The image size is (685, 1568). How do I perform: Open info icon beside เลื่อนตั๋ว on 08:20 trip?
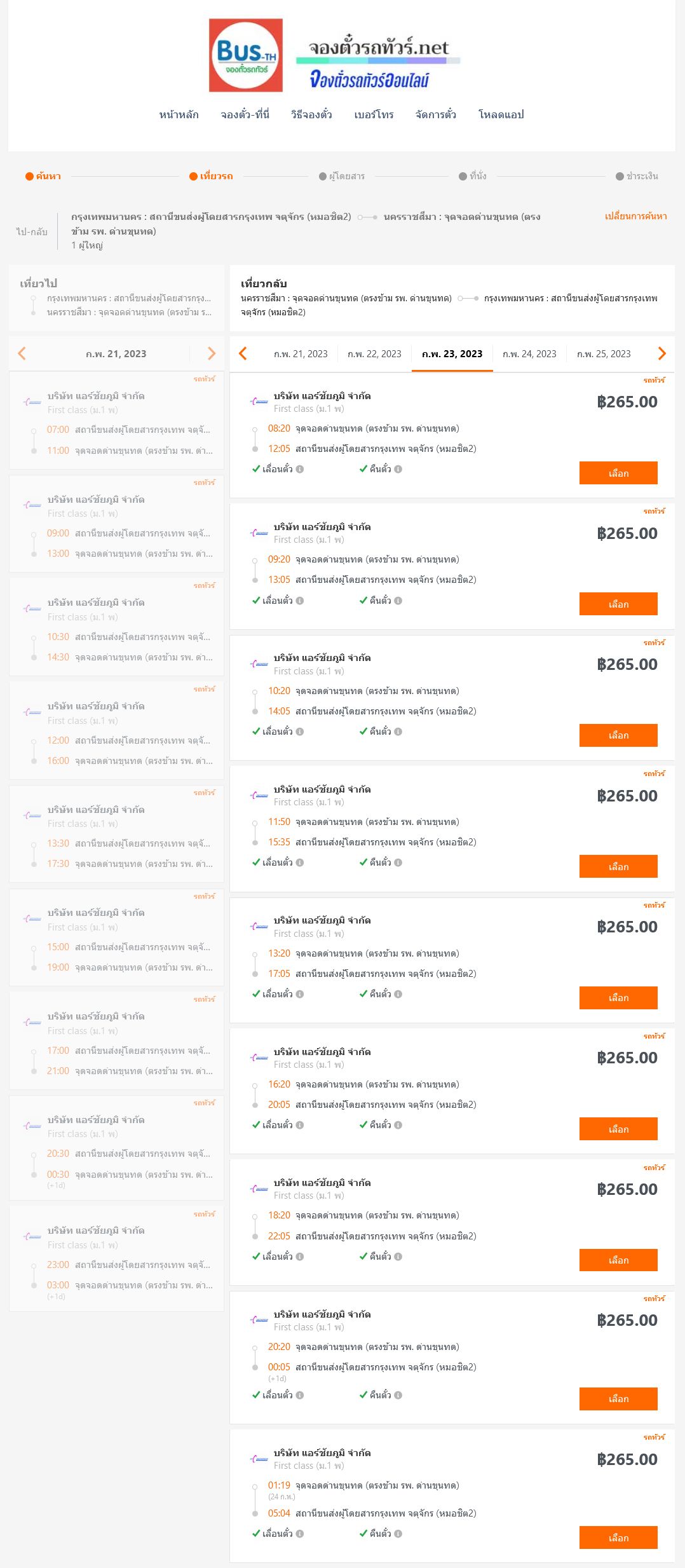pyautogui.click(x=300, y=469)
